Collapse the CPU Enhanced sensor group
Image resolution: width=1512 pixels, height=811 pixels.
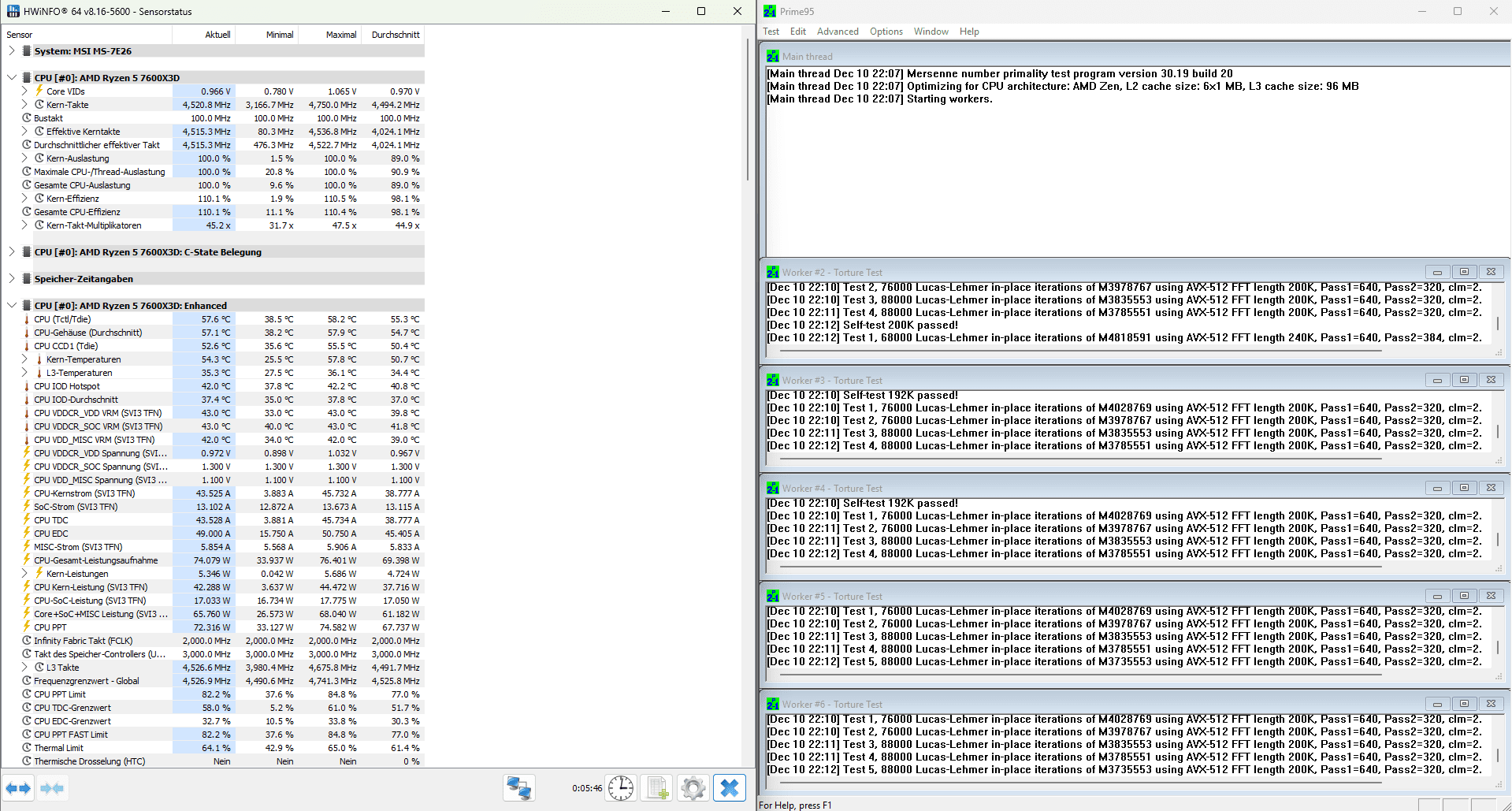[x=11, y=306]
